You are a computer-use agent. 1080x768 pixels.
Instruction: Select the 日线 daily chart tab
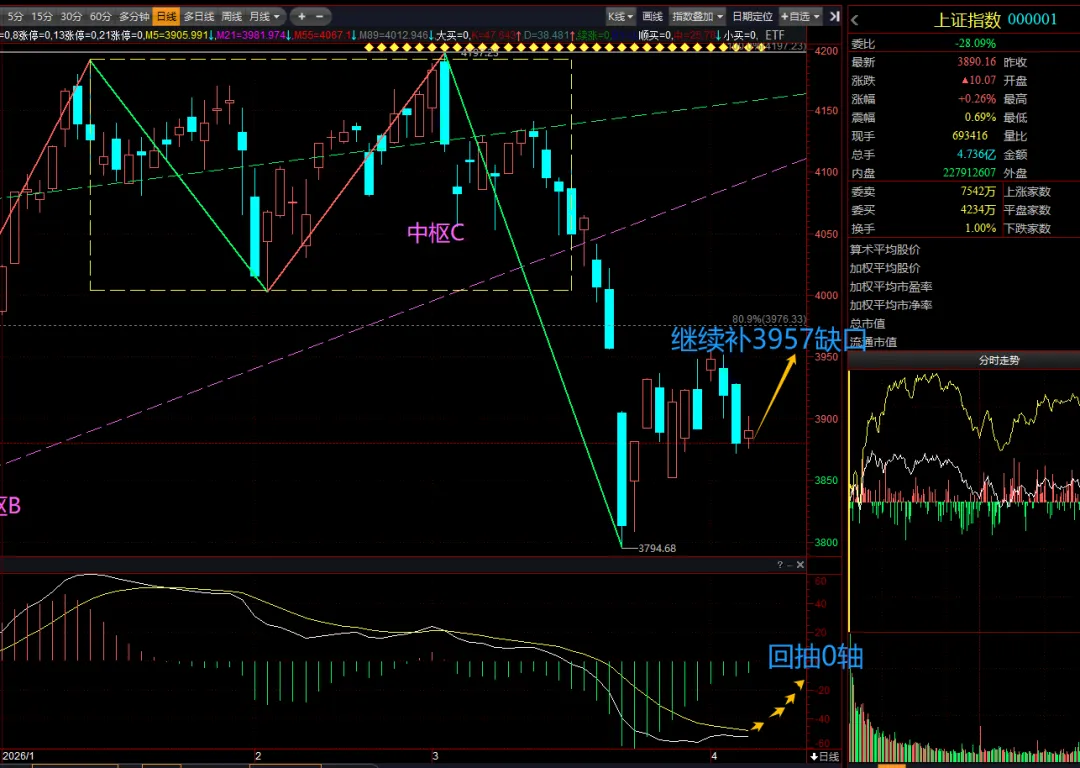[x=166, y=16]
